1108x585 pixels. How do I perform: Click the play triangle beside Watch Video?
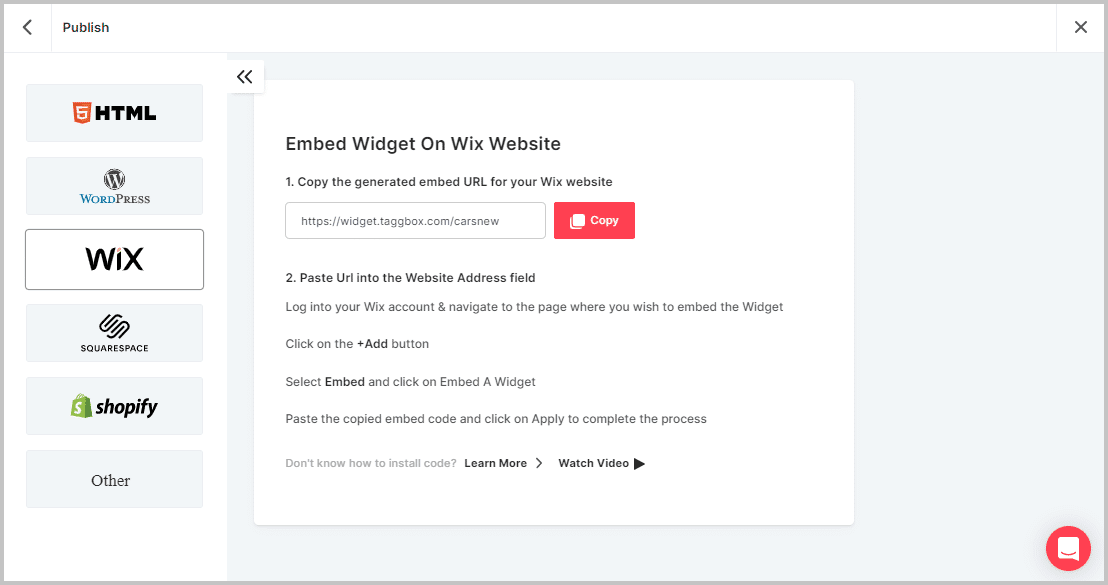640,463
